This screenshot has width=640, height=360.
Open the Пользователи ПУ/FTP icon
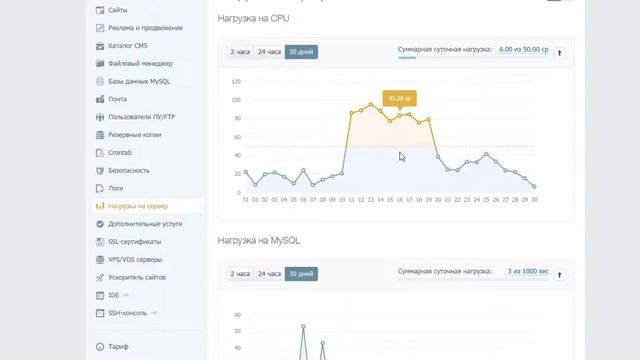point(100,117)
